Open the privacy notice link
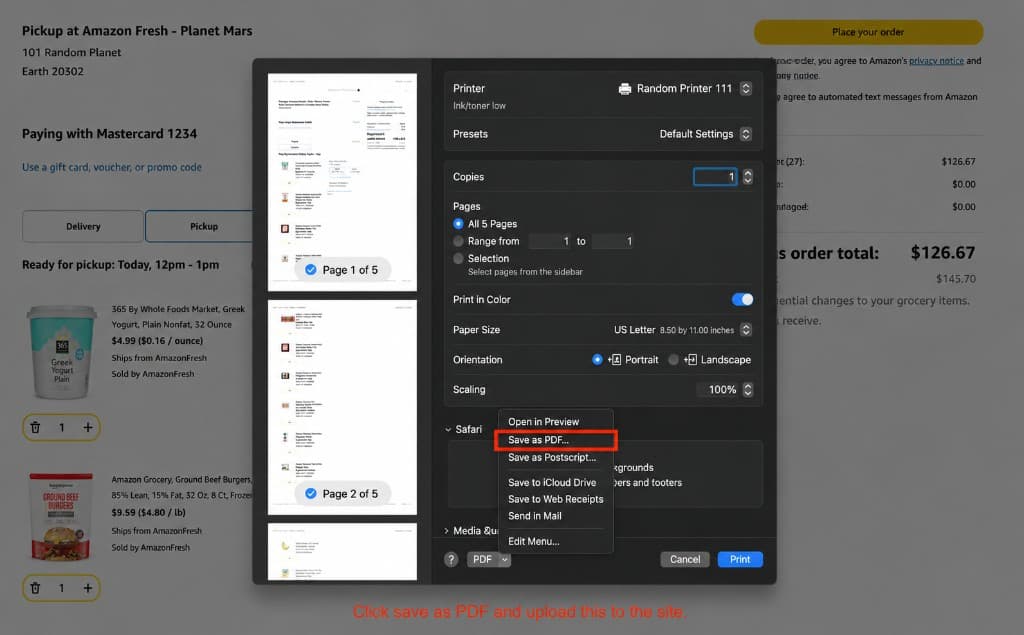This screenshot has height=635, width=1024. [x=936, y=61]
